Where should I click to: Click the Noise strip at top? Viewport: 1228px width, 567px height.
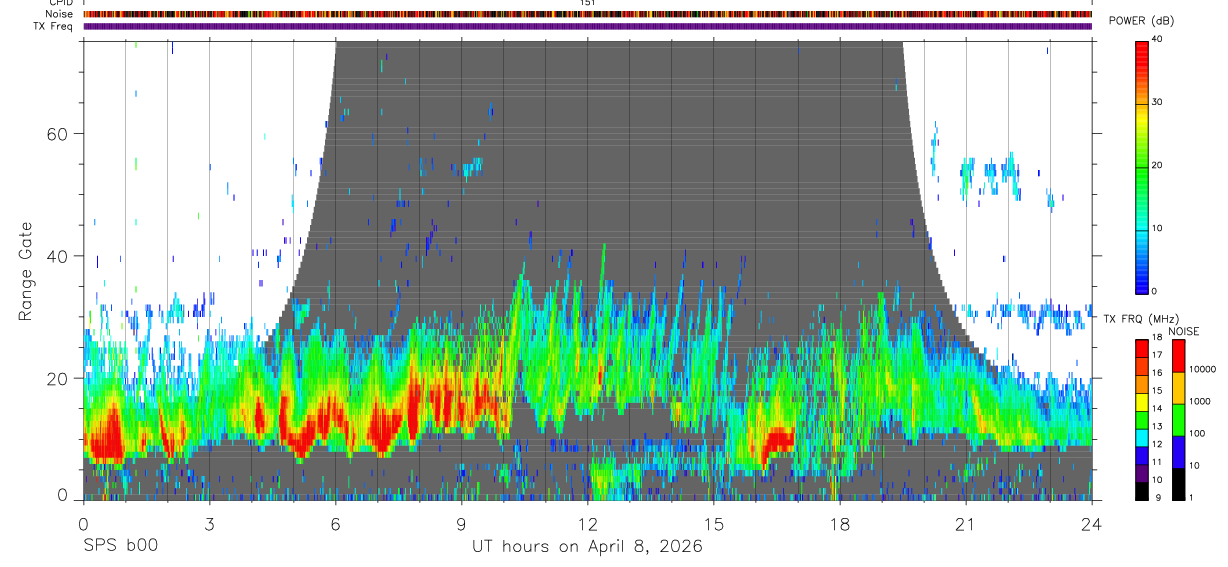(587, 14)
